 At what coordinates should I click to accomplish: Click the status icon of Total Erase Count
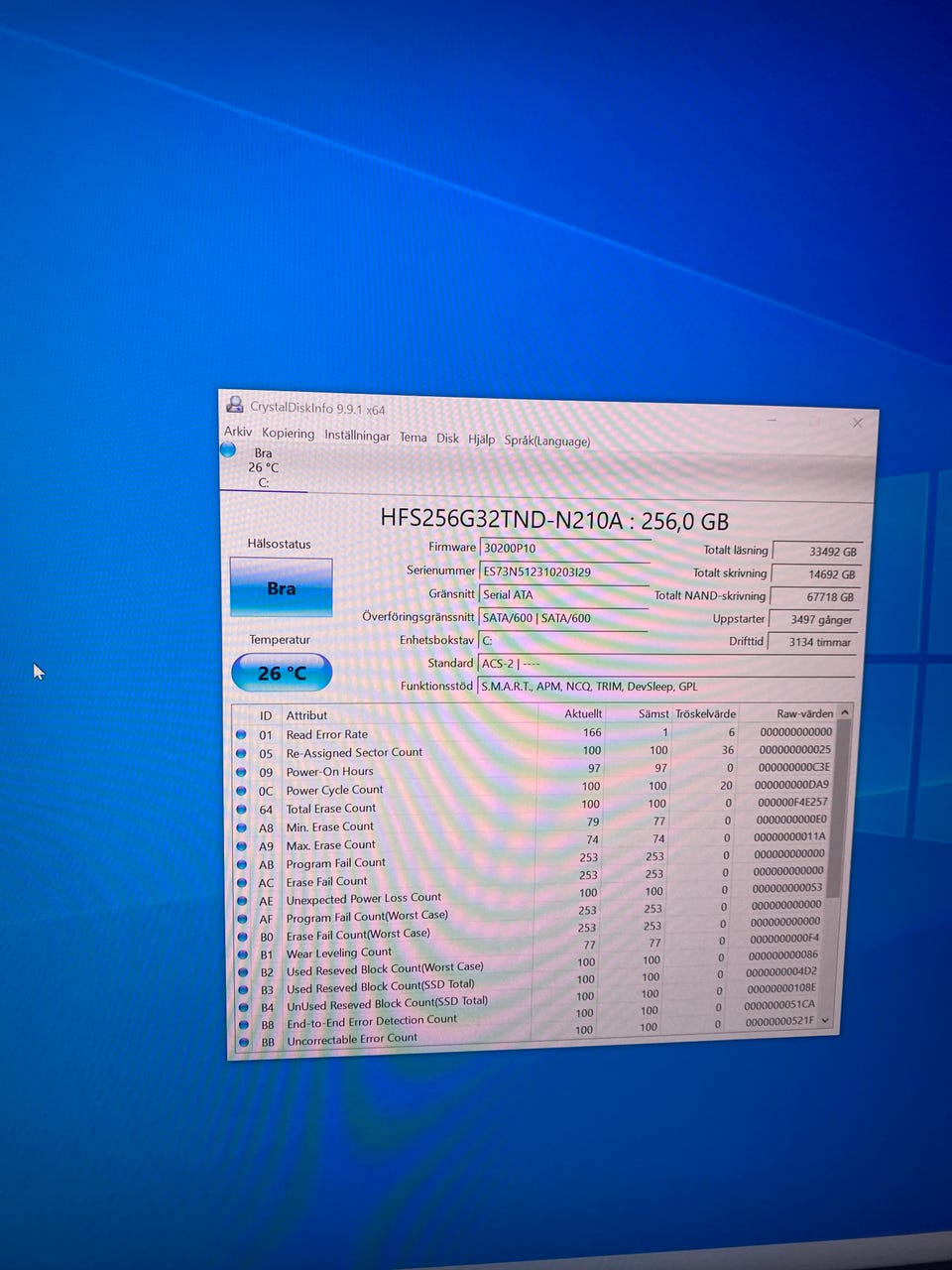click(241, 809)
